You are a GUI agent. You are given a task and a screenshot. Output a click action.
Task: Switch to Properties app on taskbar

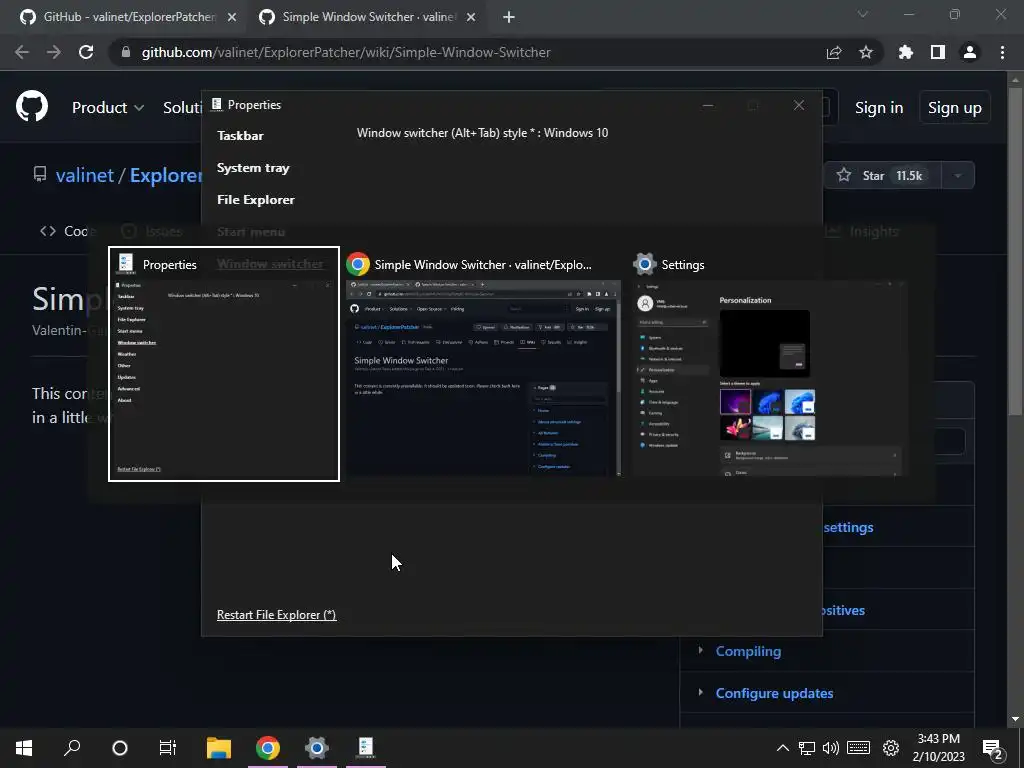pos(366,748)
